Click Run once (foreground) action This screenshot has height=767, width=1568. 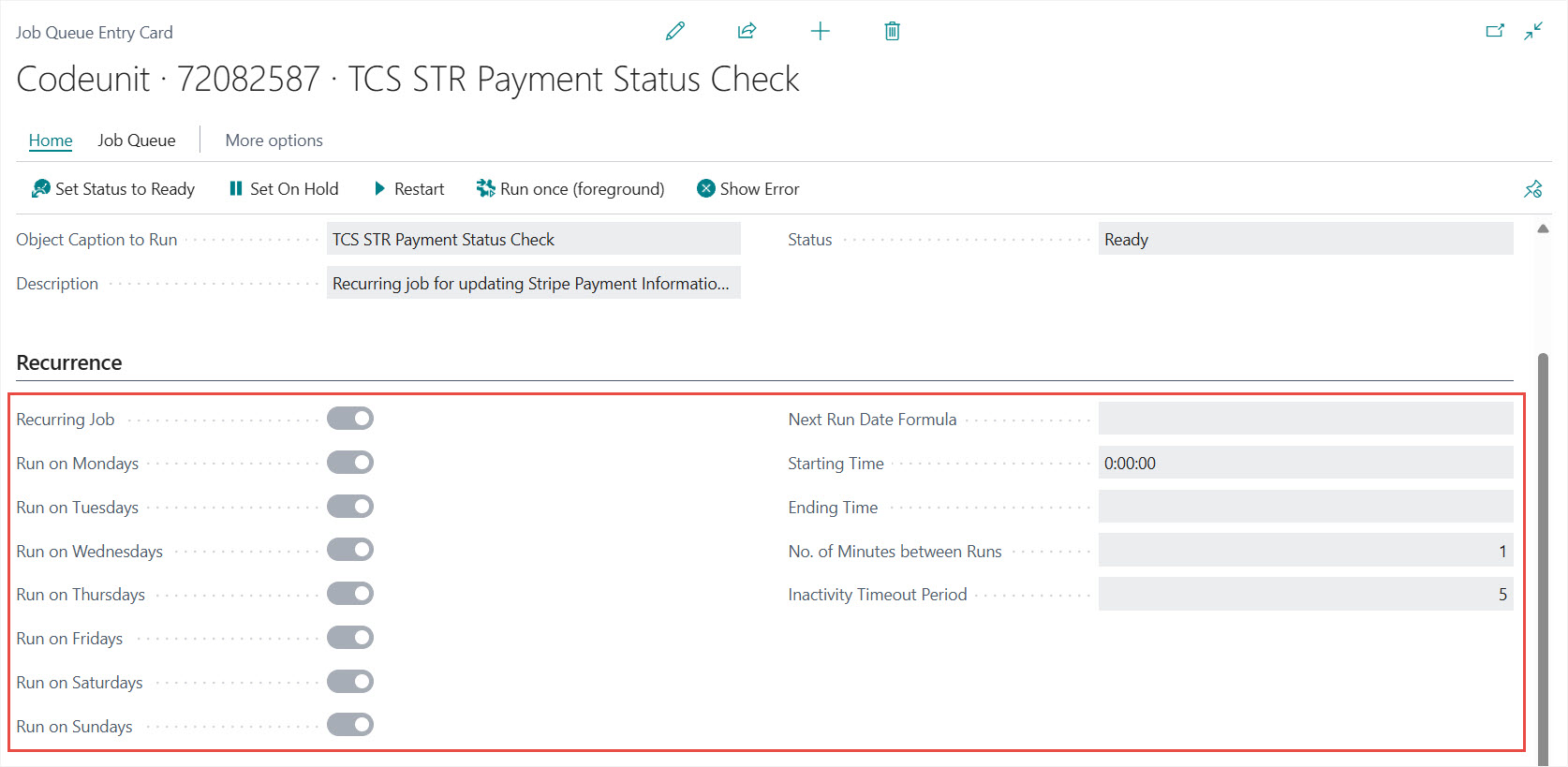pyautogui.click(x=570, y=189)
